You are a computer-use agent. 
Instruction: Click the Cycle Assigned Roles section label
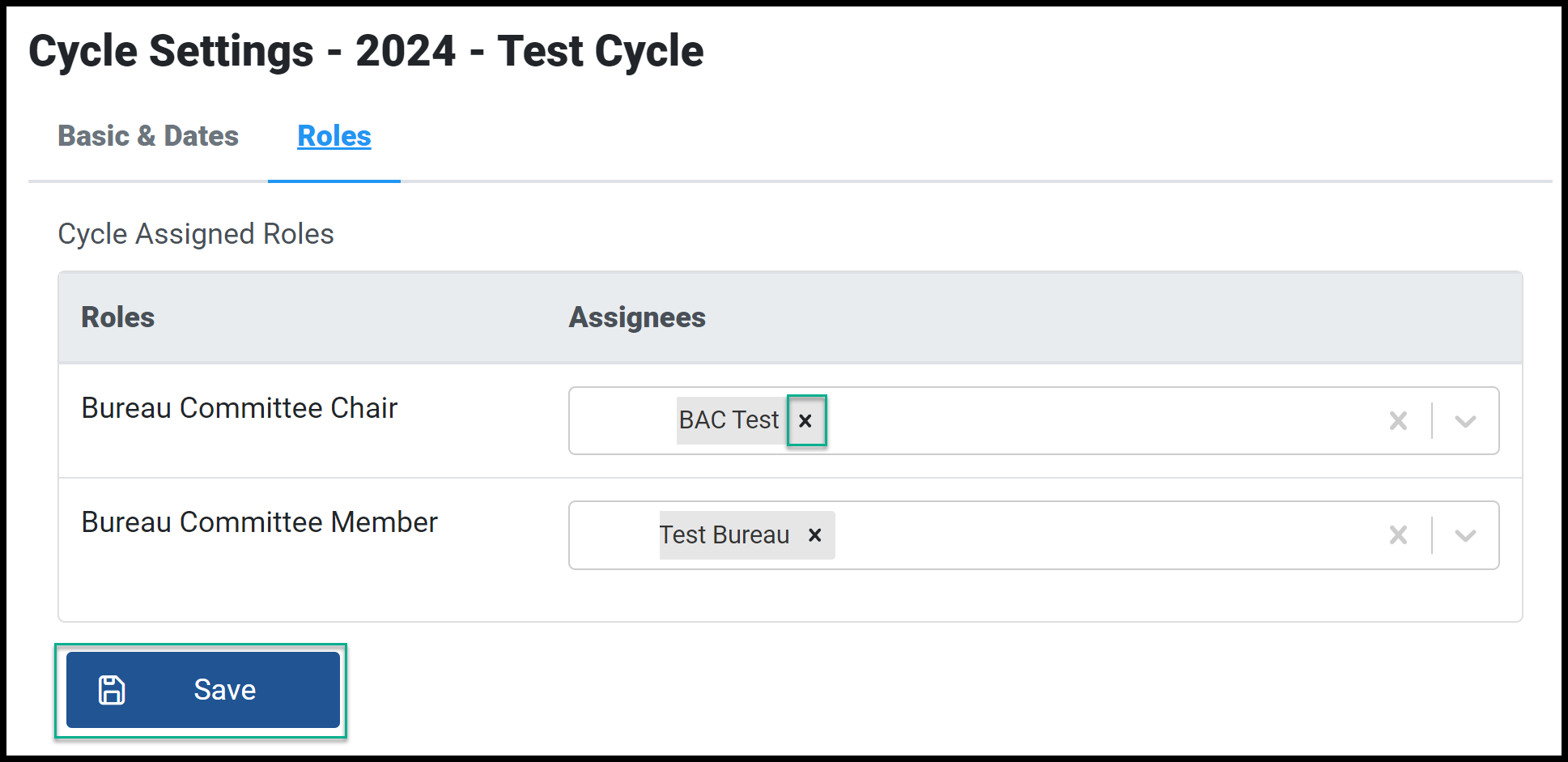[196, 234]
